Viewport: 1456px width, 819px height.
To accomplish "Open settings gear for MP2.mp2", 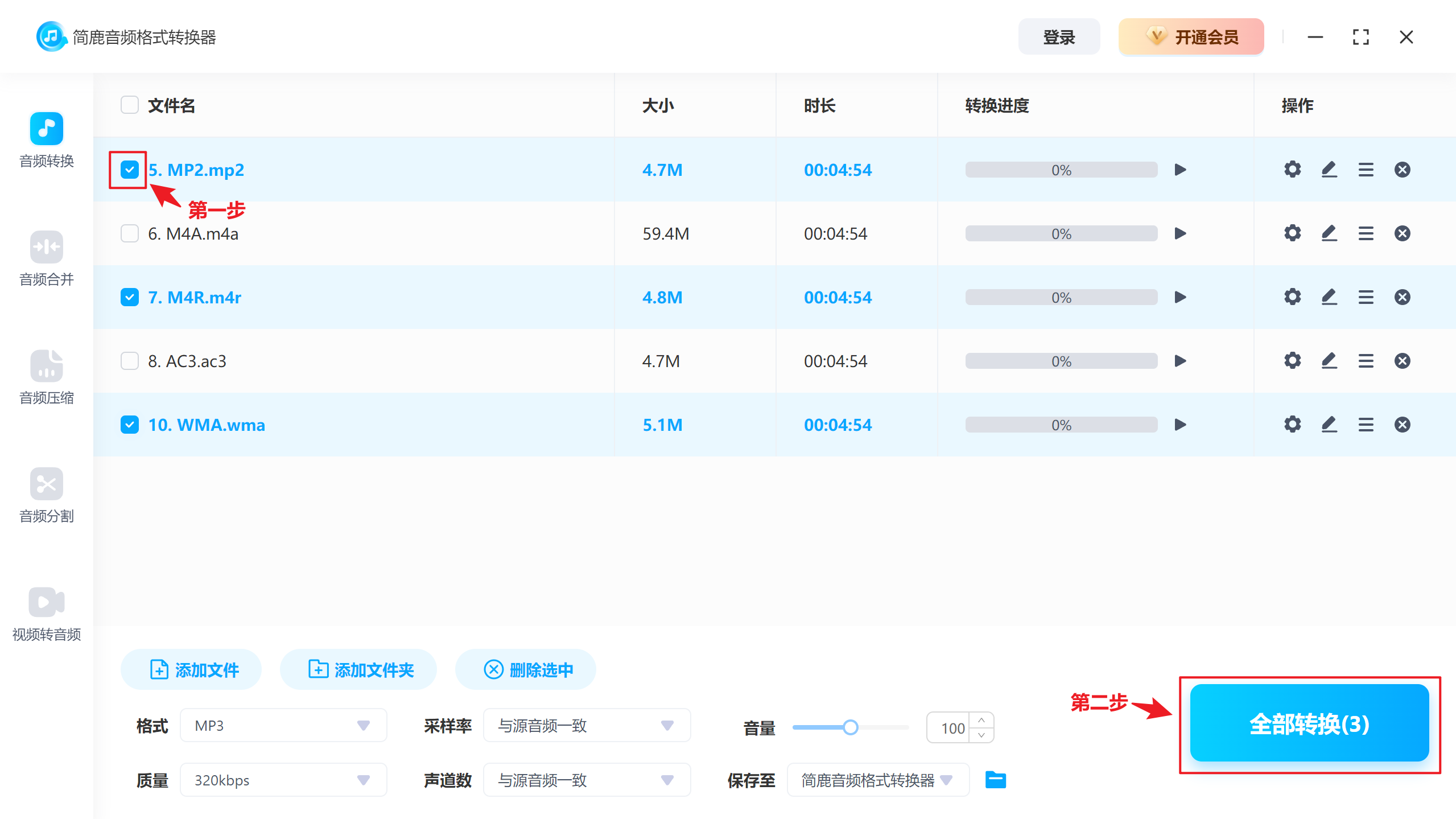I will coord(1292,169).
